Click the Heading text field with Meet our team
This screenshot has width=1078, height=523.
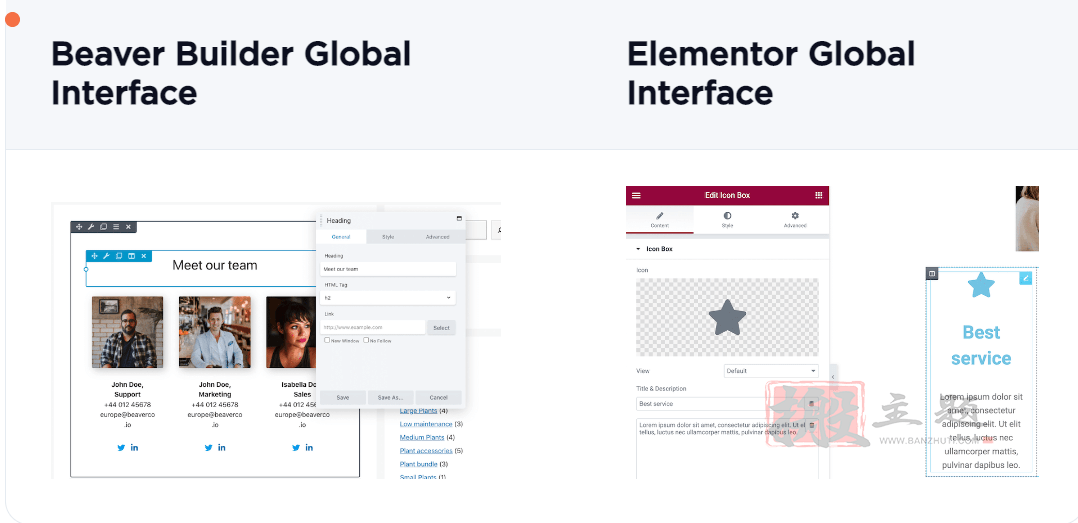388,269
